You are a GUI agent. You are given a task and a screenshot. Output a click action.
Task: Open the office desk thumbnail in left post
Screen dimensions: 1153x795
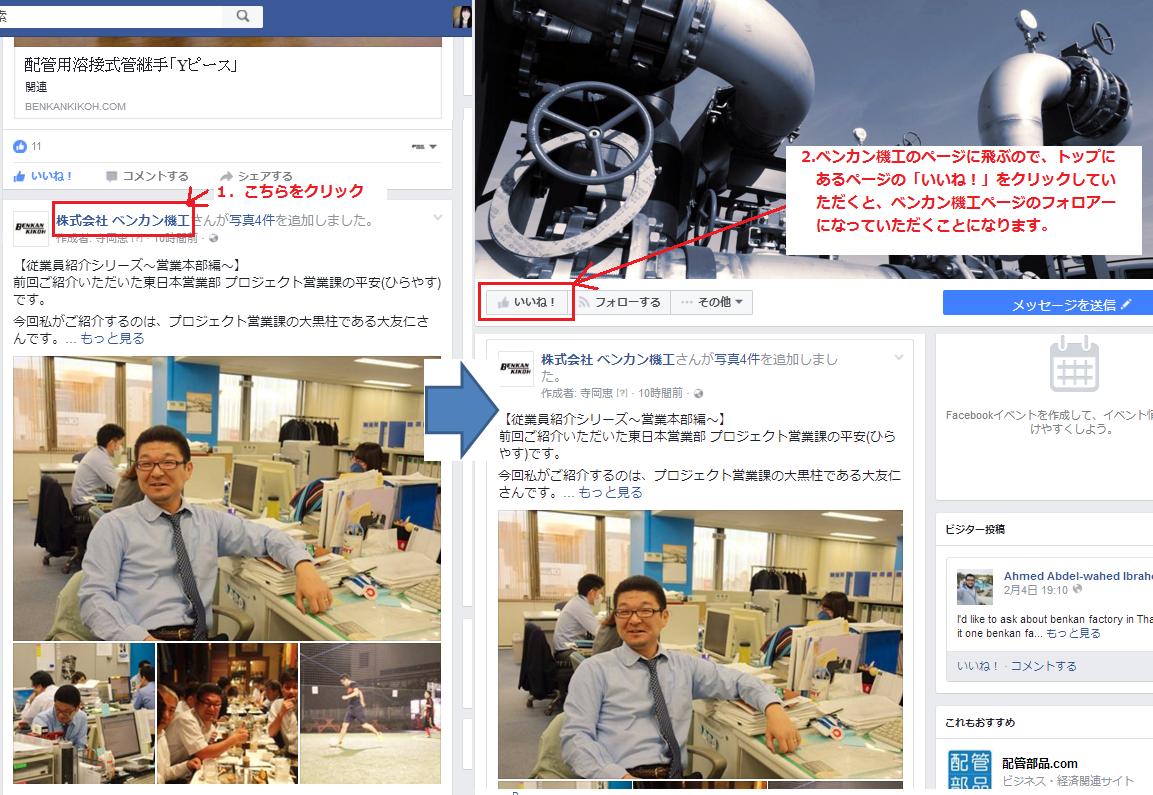pos(84,713)
